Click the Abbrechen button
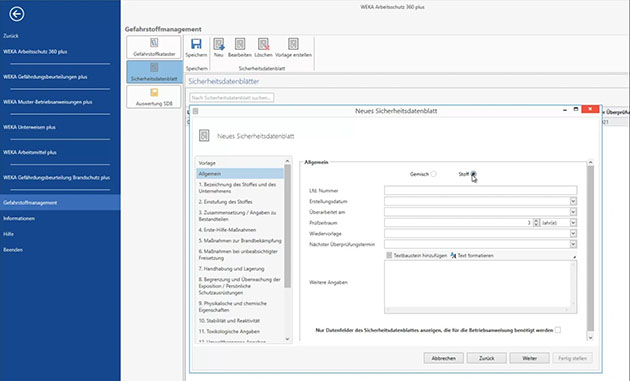630x381 pixels. (444, 358)
